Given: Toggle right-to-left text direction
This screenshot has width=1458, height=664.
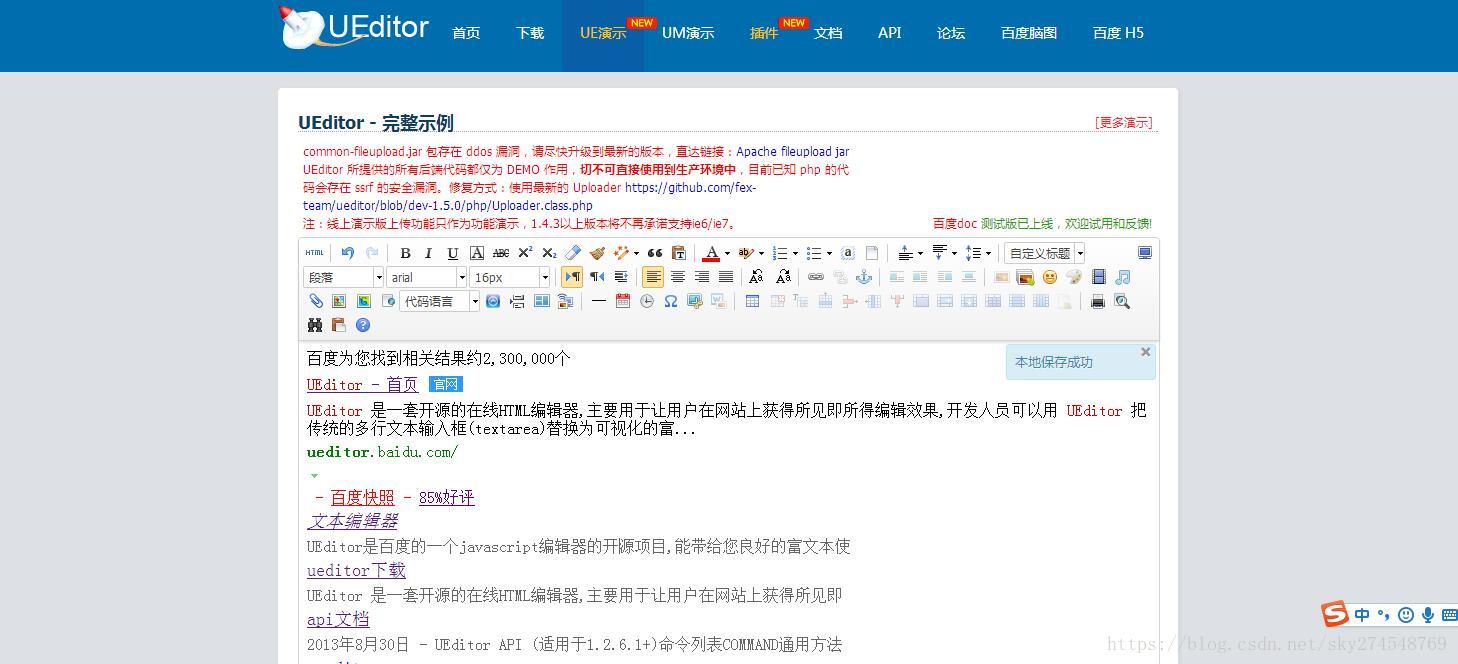Looking at the screenshot, I should tap(597, 277).
